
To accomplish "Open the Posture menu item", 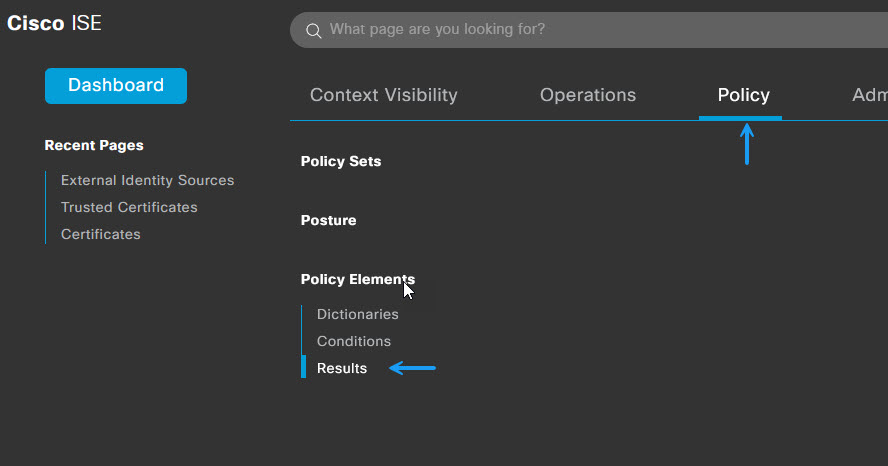I will 328,220.
